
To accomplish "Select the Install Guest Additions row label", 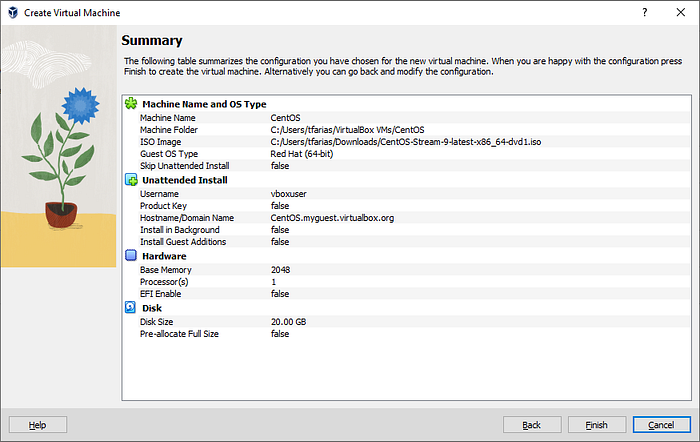I will pyautogui.click(x=183, y=242).
